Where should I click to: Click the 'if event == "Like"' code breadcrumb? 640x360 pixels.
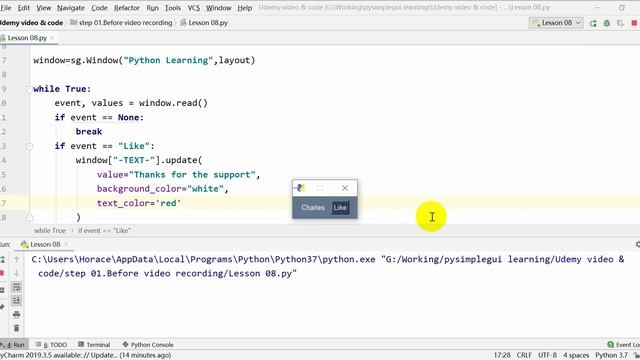coord(104,231)
